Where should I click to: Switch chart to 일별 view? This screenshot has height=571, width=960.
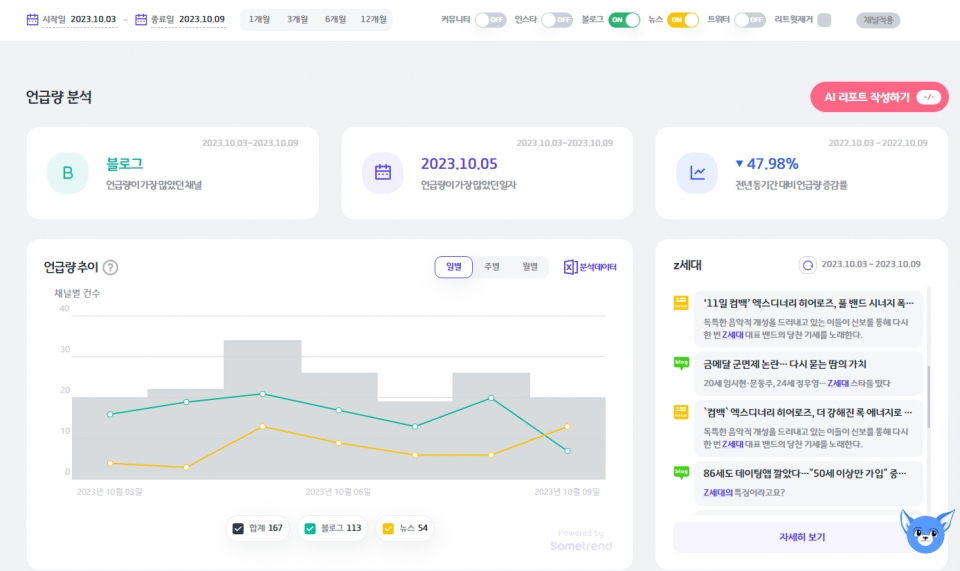tap(454, 267)
